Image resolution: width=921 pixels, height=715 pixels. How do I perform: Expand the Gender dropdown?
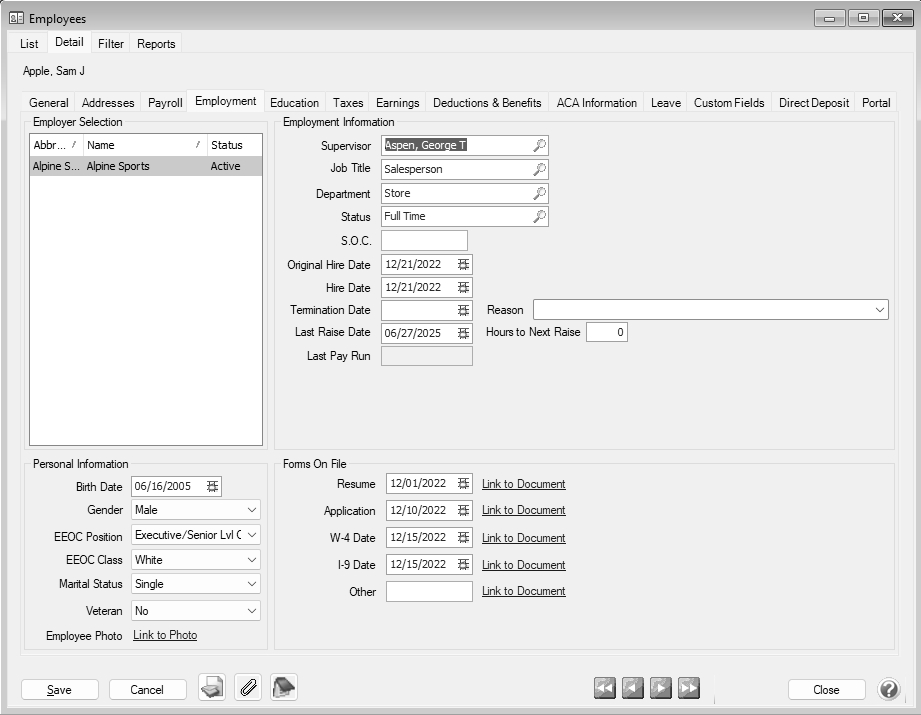[x=252, y=510]
